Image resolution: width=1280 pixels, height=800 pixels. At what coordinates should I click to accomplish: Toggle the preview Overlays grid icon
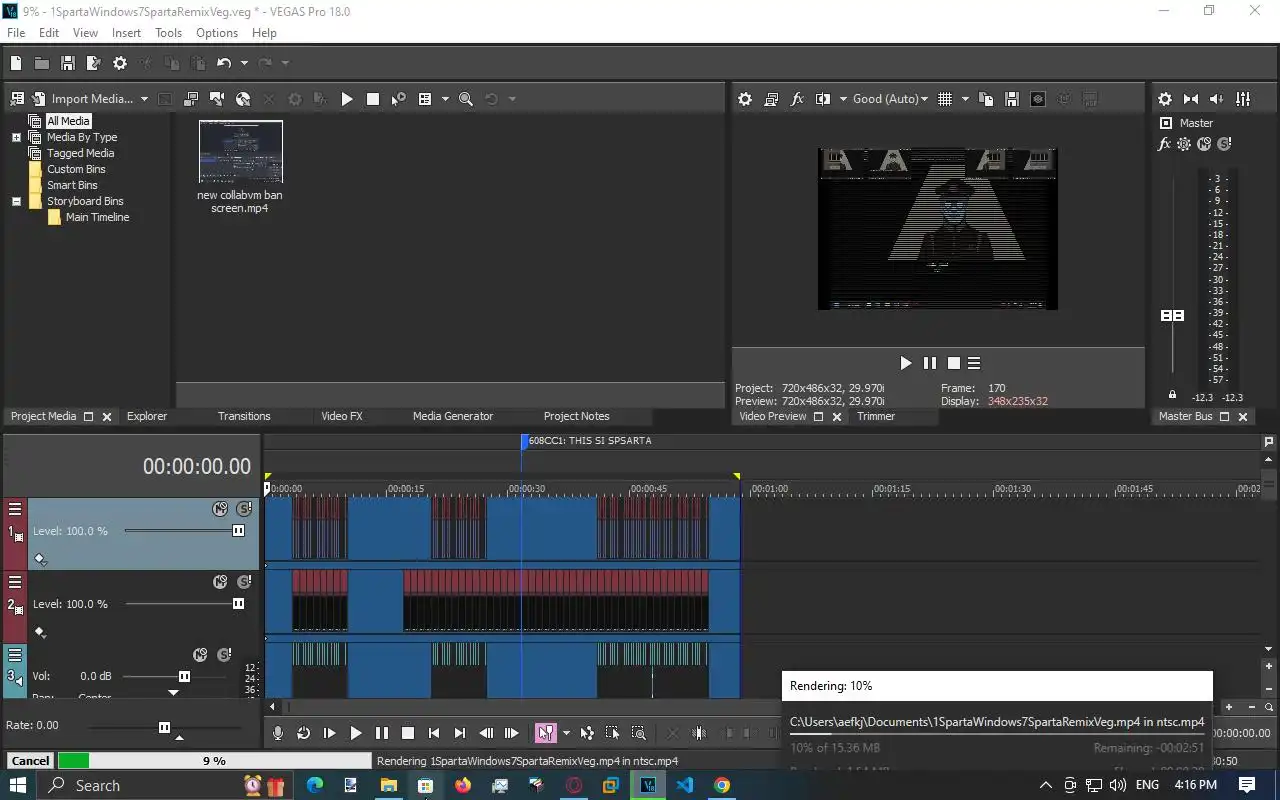tap(945, 99)
